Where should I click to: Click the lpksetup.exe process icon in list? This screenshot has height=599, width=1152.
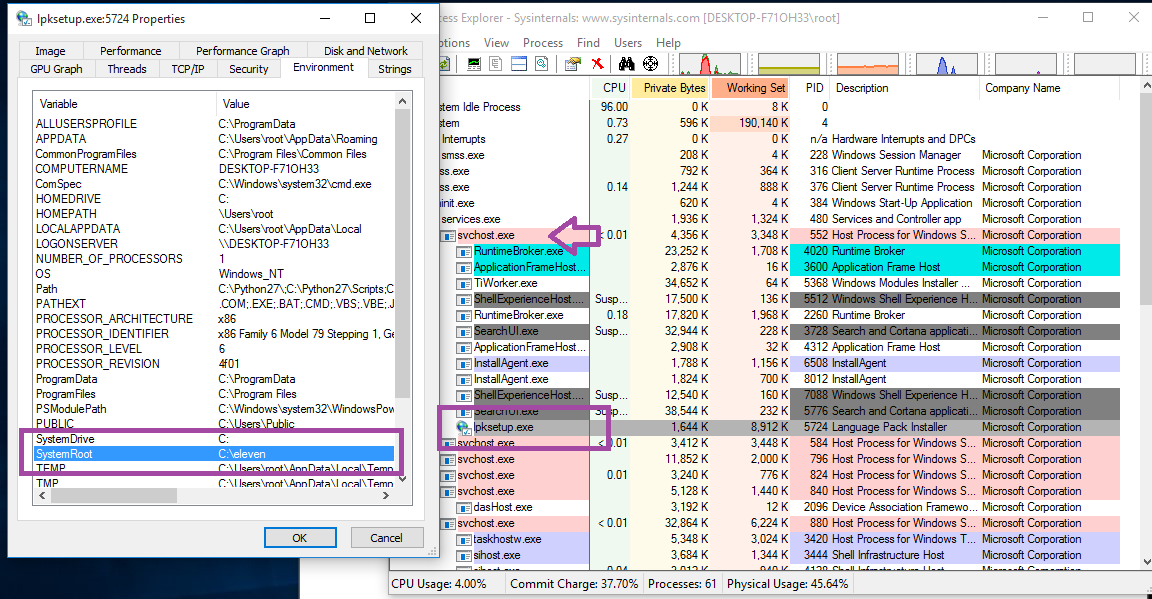pyautogui.click(x=463, y=427)
